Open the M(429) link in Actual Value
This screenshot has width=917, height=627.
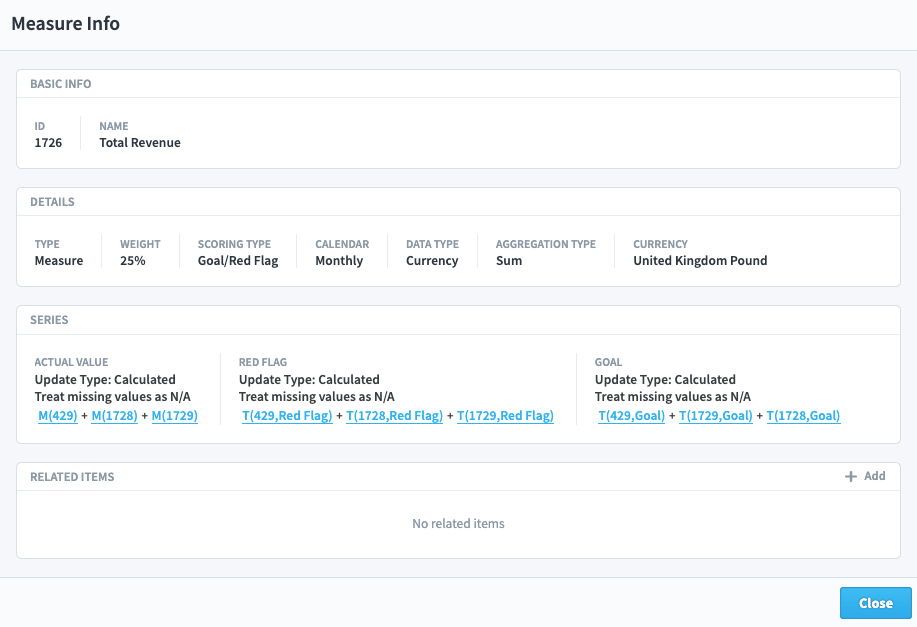[x=57, y=416]
